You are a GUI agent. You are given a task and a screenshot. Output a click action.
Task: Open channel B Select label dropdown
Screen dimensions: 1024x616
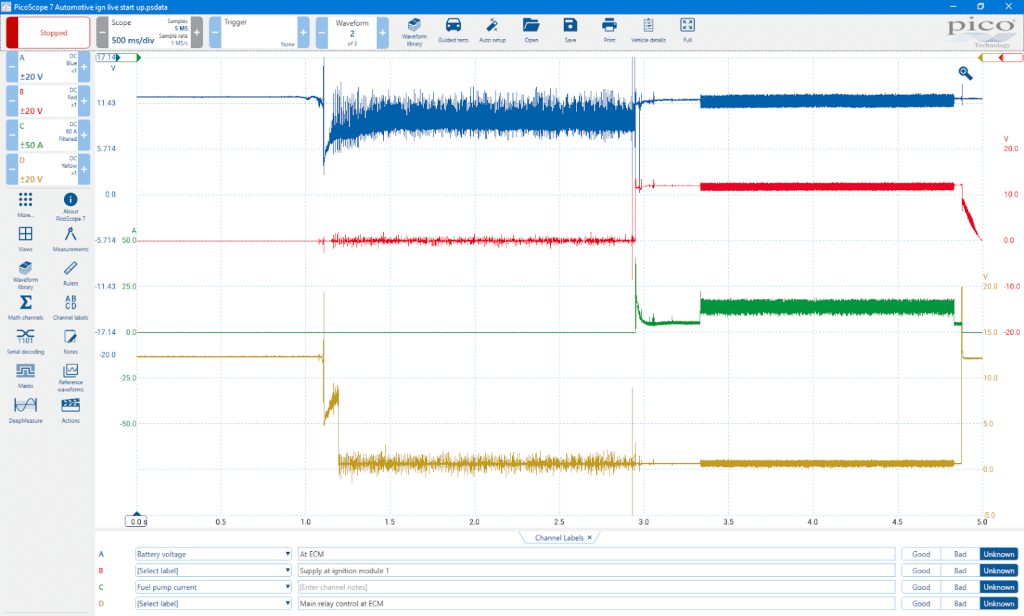pyautogui.click(x=214, y=570)
